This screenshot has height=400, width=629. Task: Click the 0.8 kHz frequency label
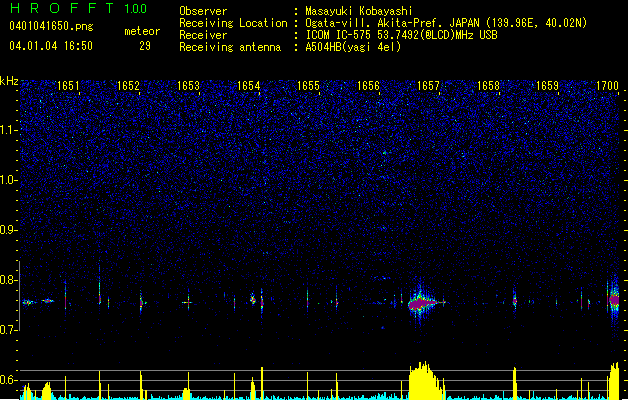click(x=9, y=280)
